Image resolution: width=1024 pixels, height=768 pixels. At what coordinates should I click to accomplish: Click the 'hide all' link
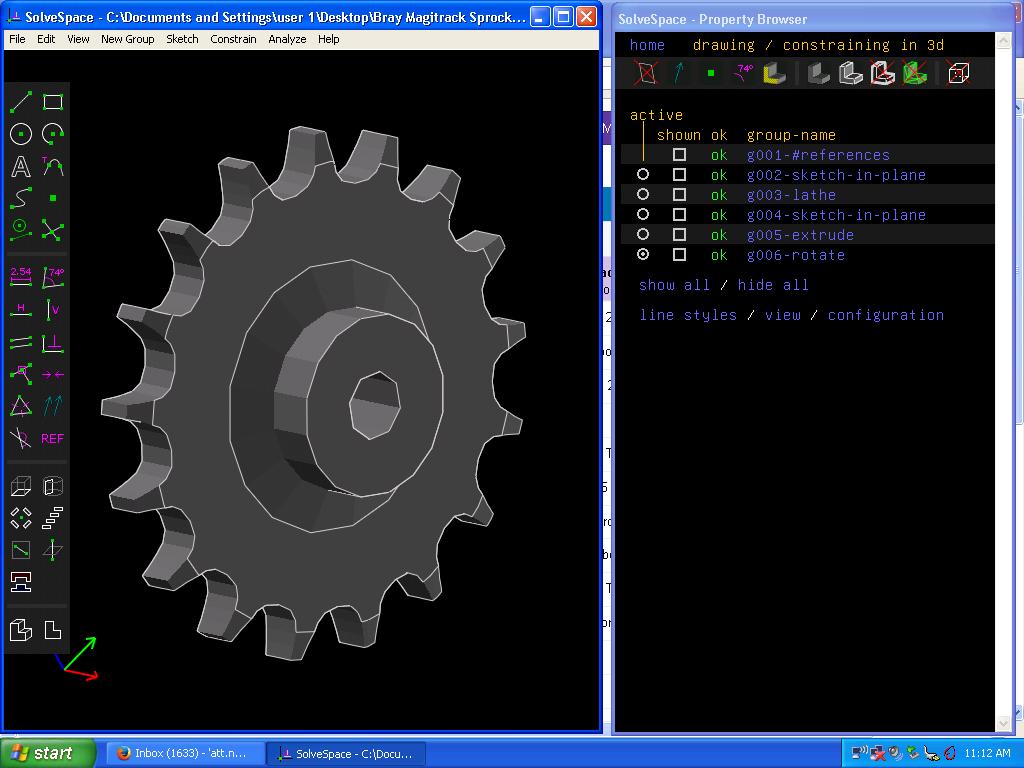(773, 285)
